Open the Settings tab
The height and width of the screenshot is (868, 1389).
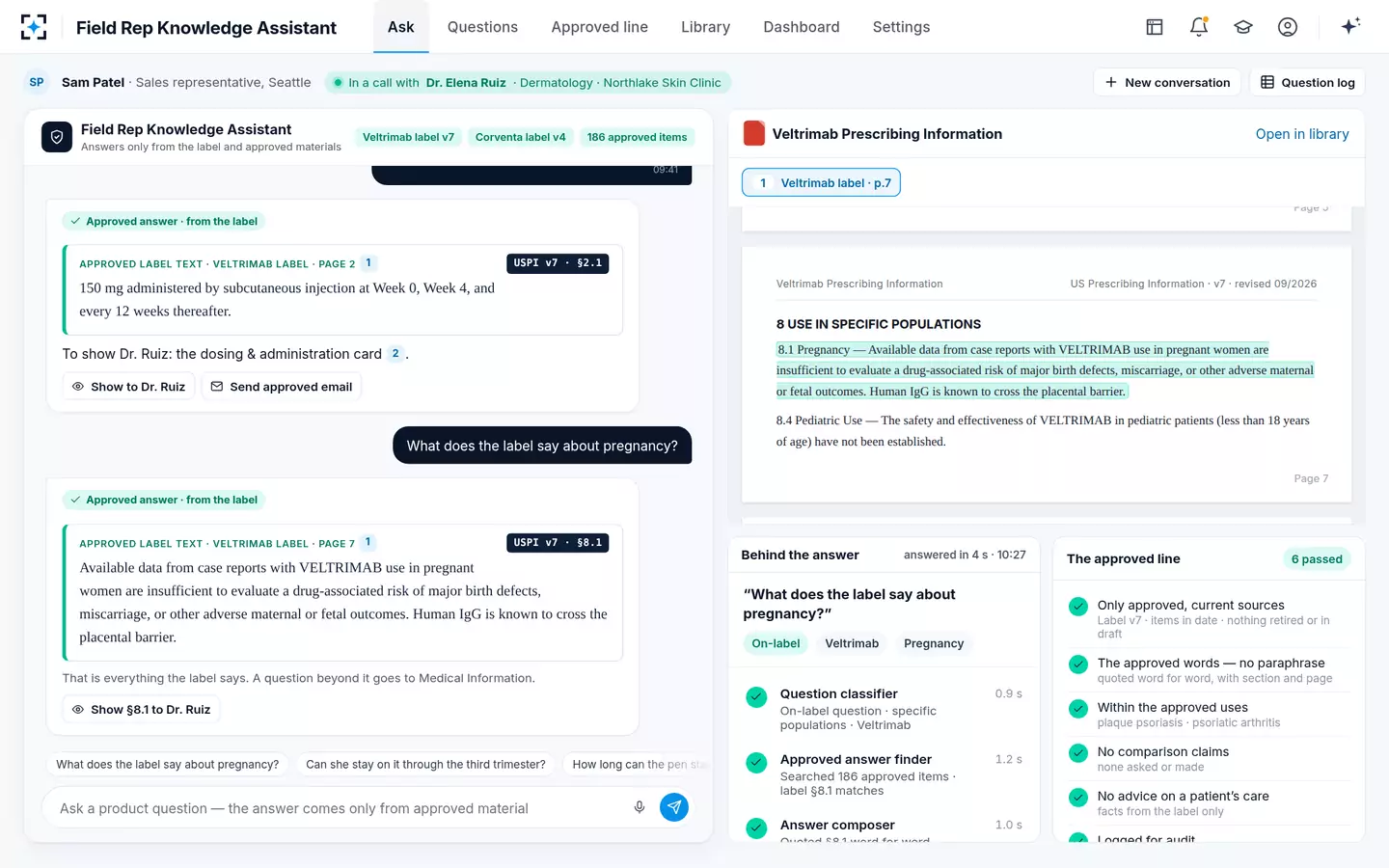[x=902, y=27]
